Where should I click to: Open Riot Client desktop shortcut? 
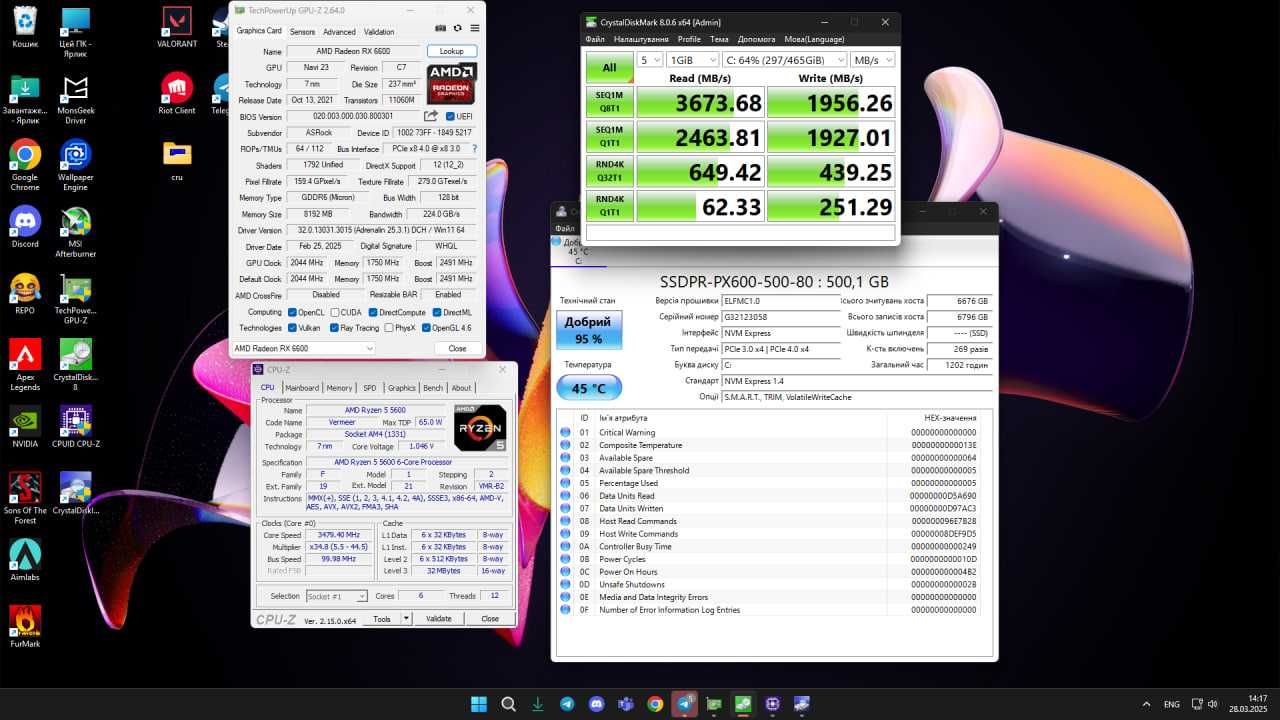pyautogui.click(x=177, y=94)
